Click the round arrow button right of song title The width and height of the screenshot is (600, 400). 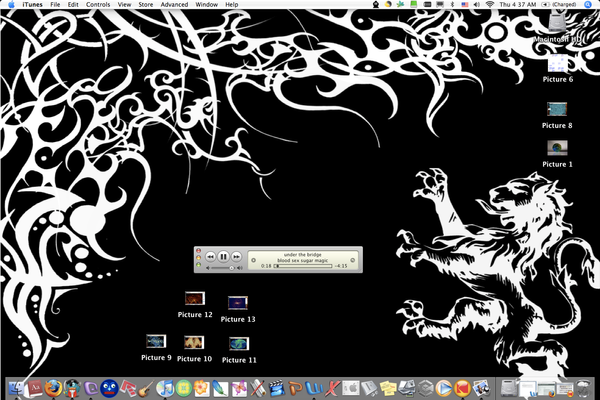coord(352,260)
